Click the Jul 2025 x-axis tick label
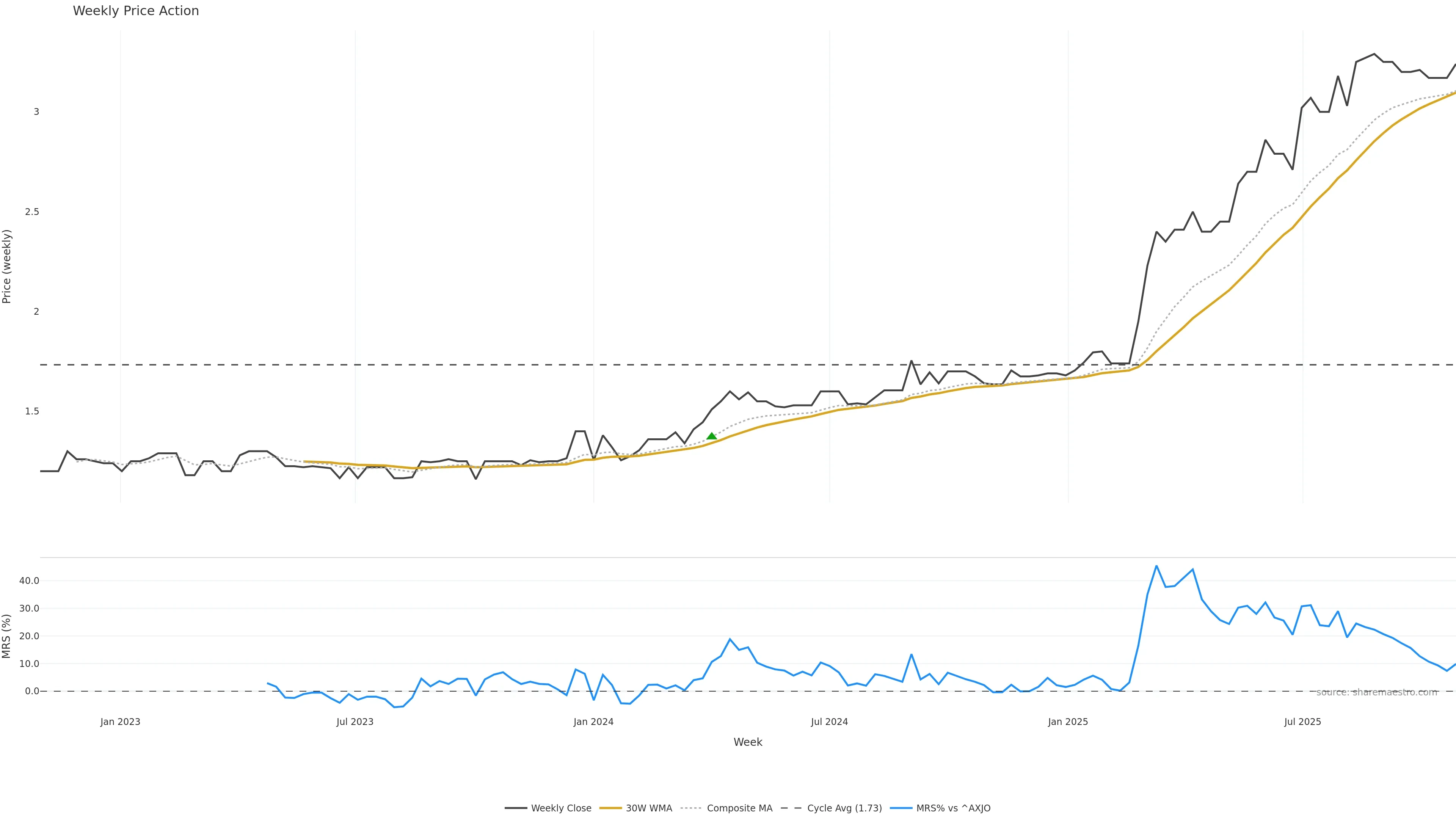 (x=1302, y=722)
